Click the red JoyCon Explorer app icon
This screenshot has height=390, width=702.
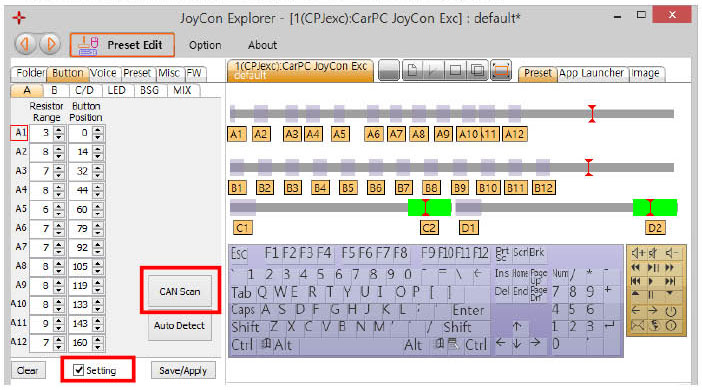click(19, 17)
